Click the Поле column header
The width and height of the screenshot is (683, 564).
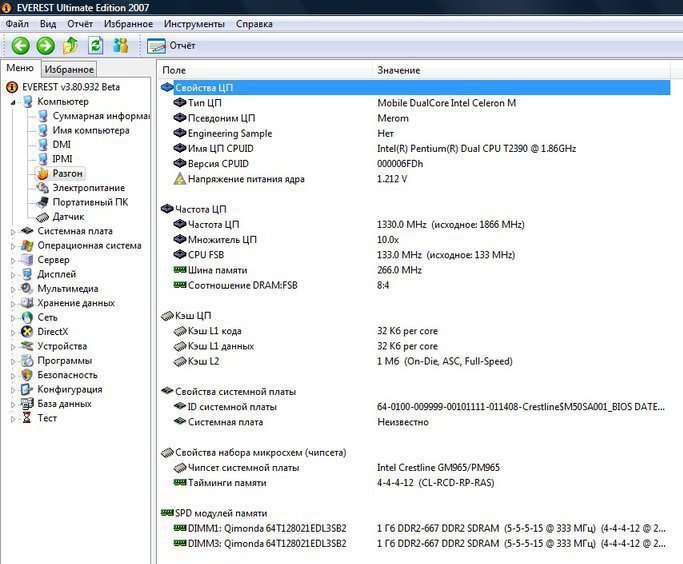click(264, 70)
